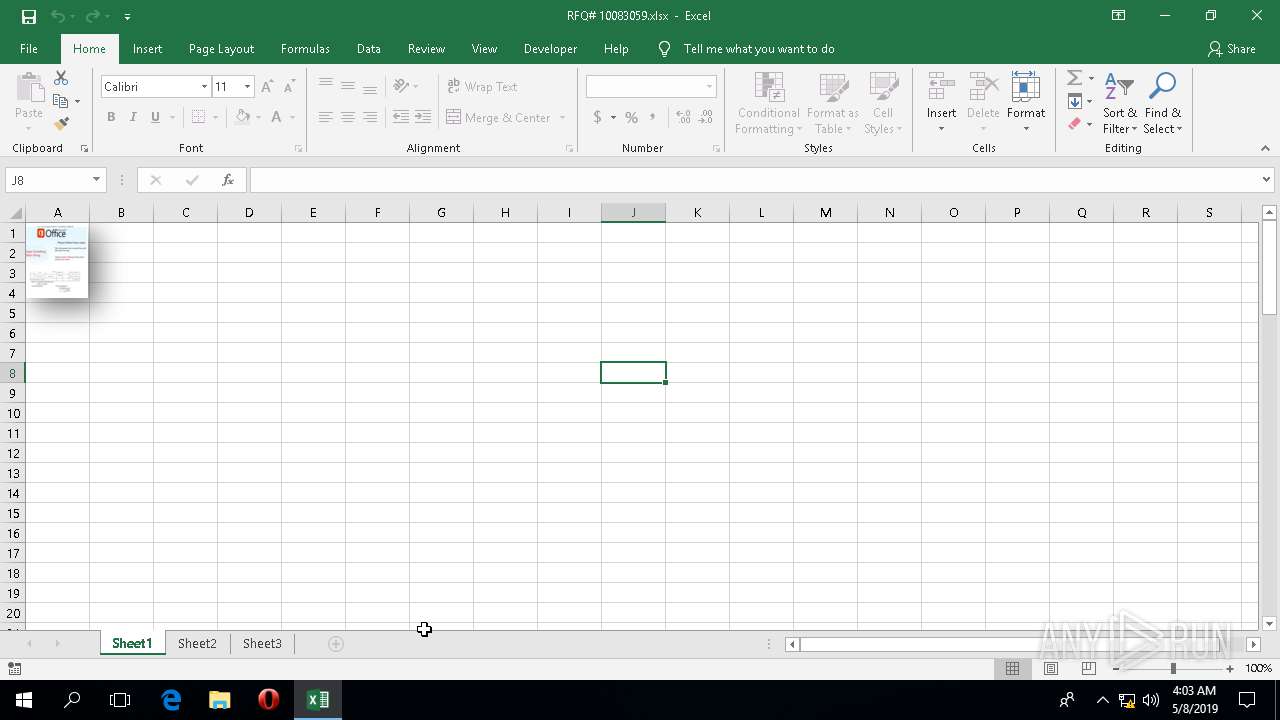The image size is (1280, 720).
Task: Click AutoSum sigma icon
Action: coord(1074,78)
